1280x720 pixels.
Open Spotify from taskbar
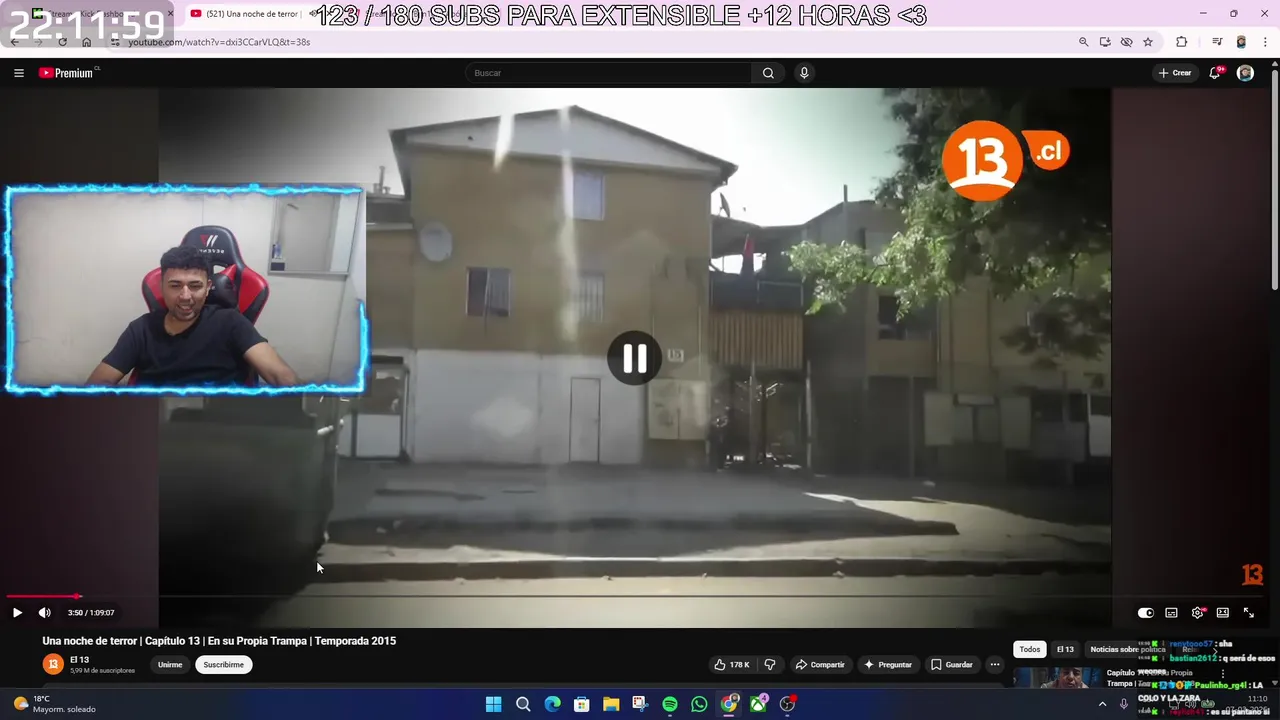click(670, 704)
